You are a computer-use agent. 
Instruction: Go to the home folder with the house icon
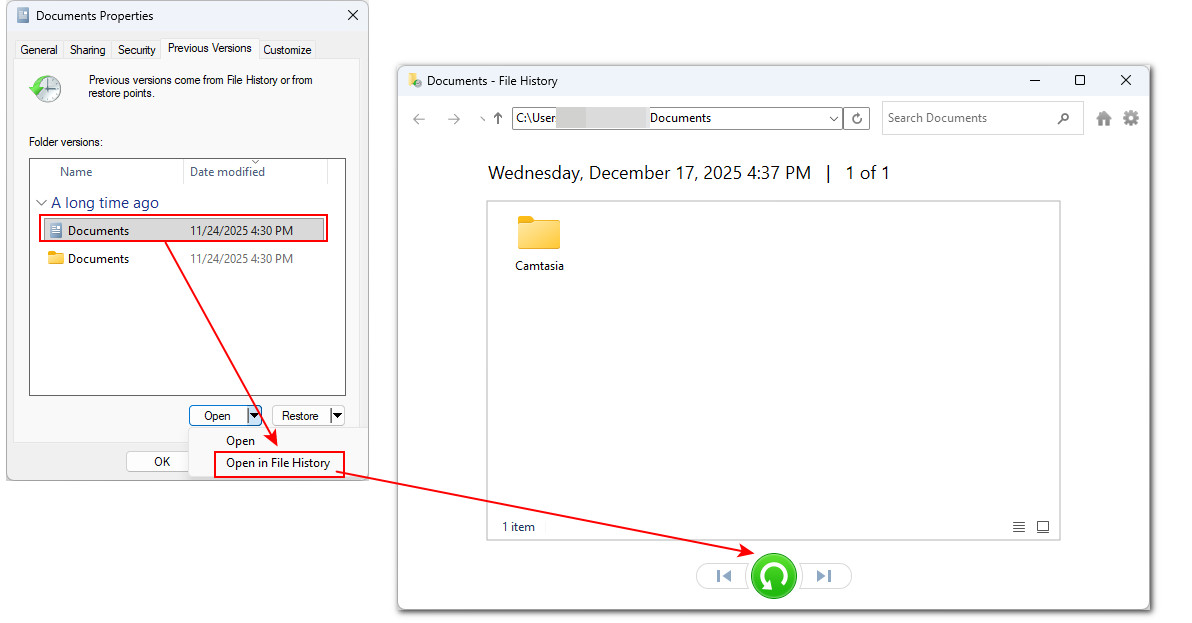(1103, 118)
